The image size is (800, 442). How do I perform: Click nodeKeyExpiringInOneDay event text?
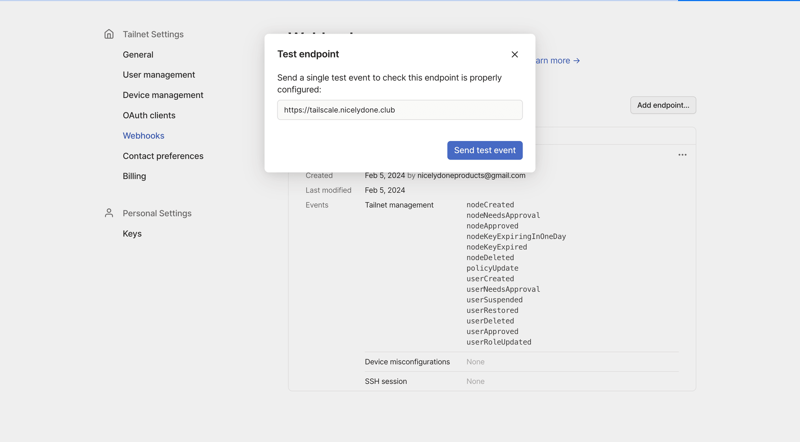[x=516, y=236]
